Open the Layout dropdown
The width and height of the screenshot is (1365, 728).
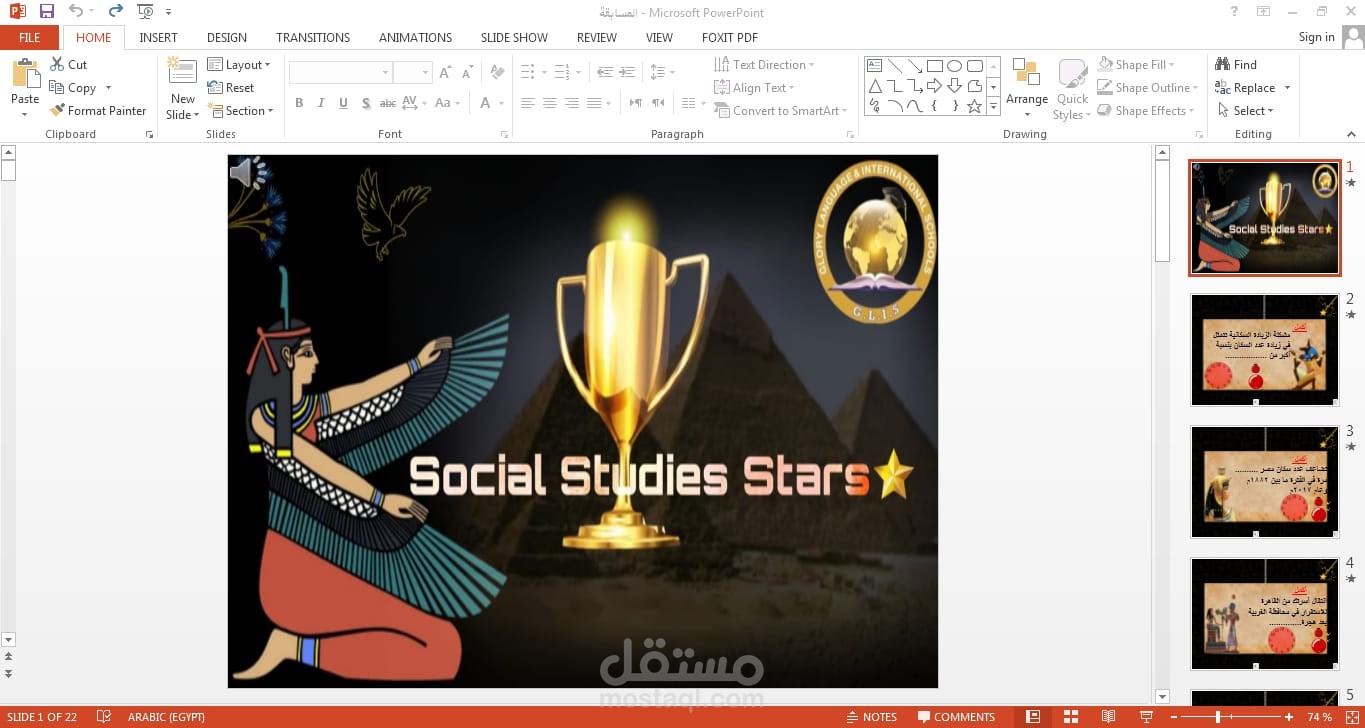tap(239, 64)
